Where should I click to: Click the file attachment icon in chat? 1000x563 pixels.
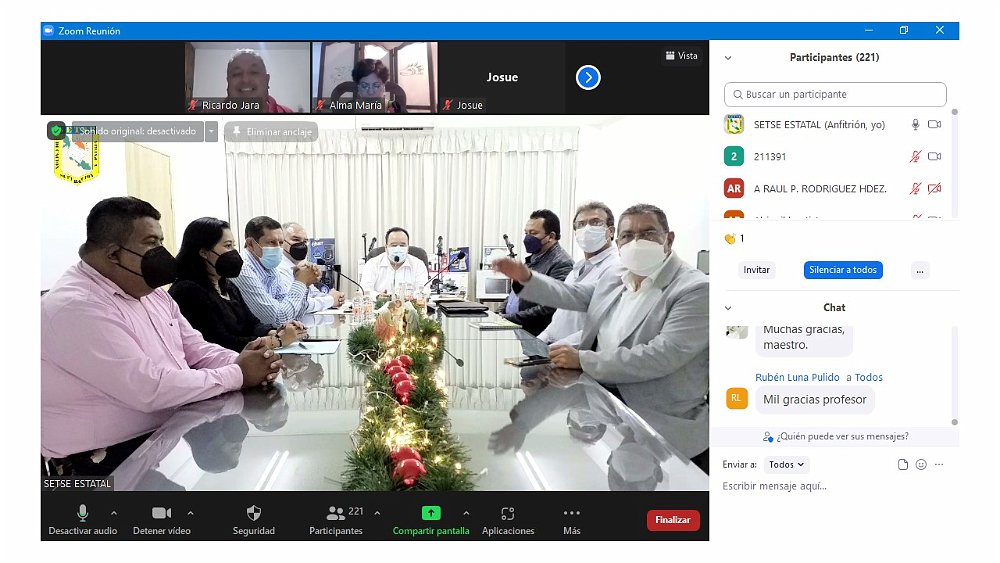(x=903, y=465)
